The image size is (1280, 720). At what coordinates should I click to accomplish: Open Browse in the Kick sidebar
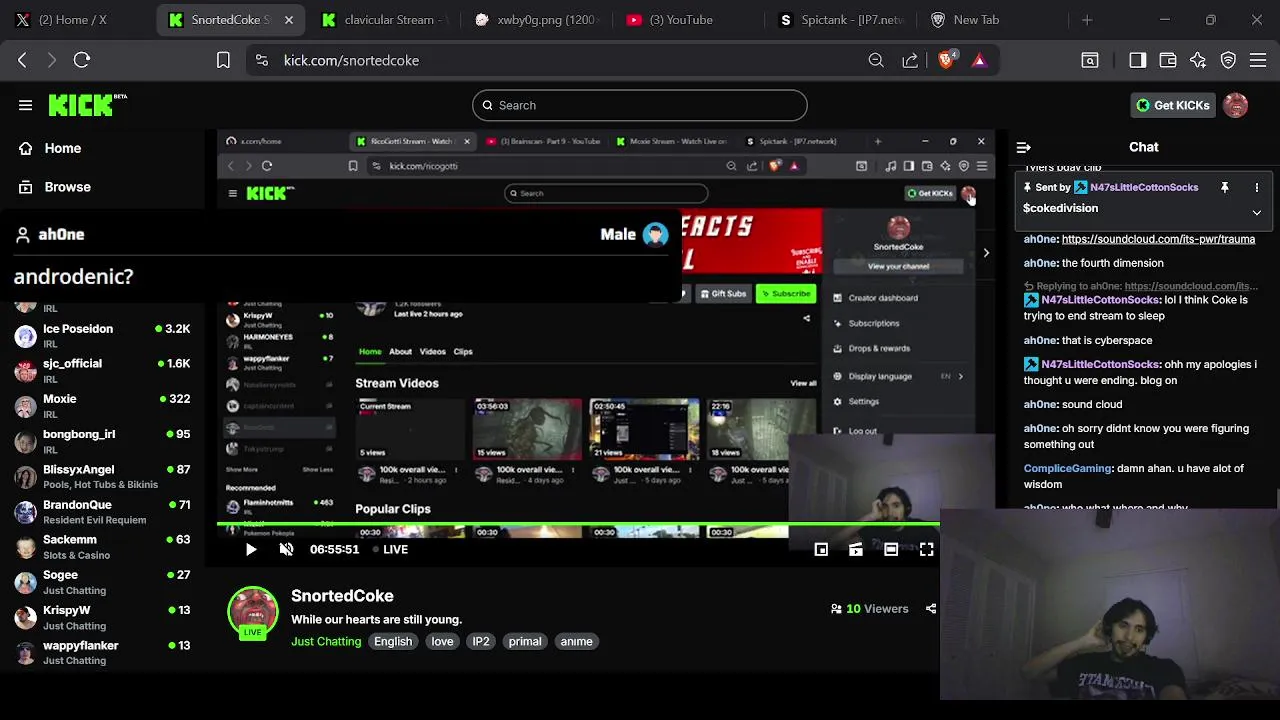(x=67, y=187)
